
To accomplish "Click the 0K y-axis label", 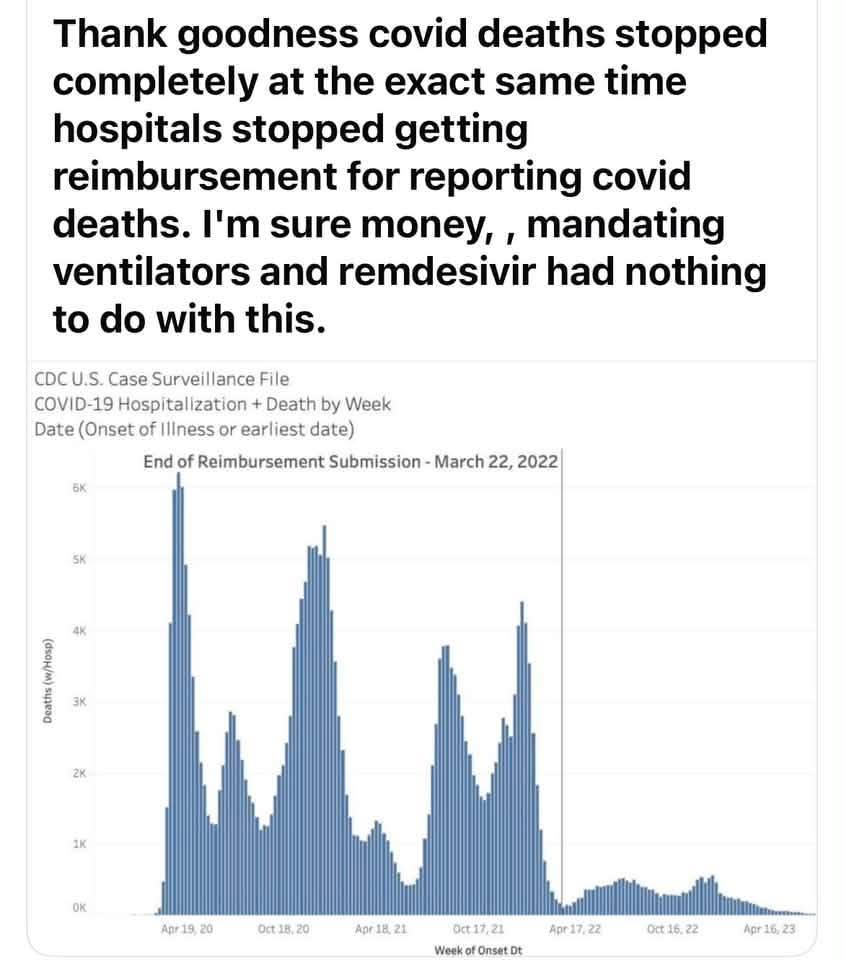I will point(80,907).
